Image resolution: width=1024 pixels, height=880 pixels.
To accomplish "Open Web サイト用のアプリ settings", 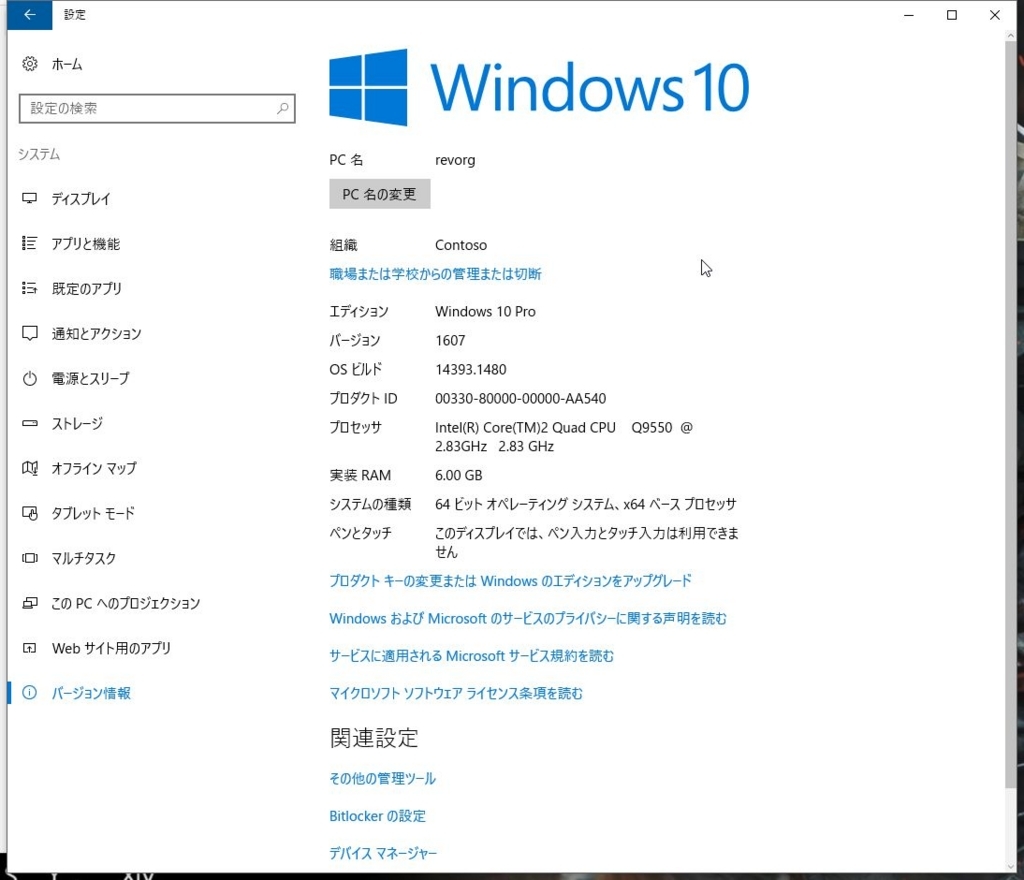I will [x=112, y=648].
